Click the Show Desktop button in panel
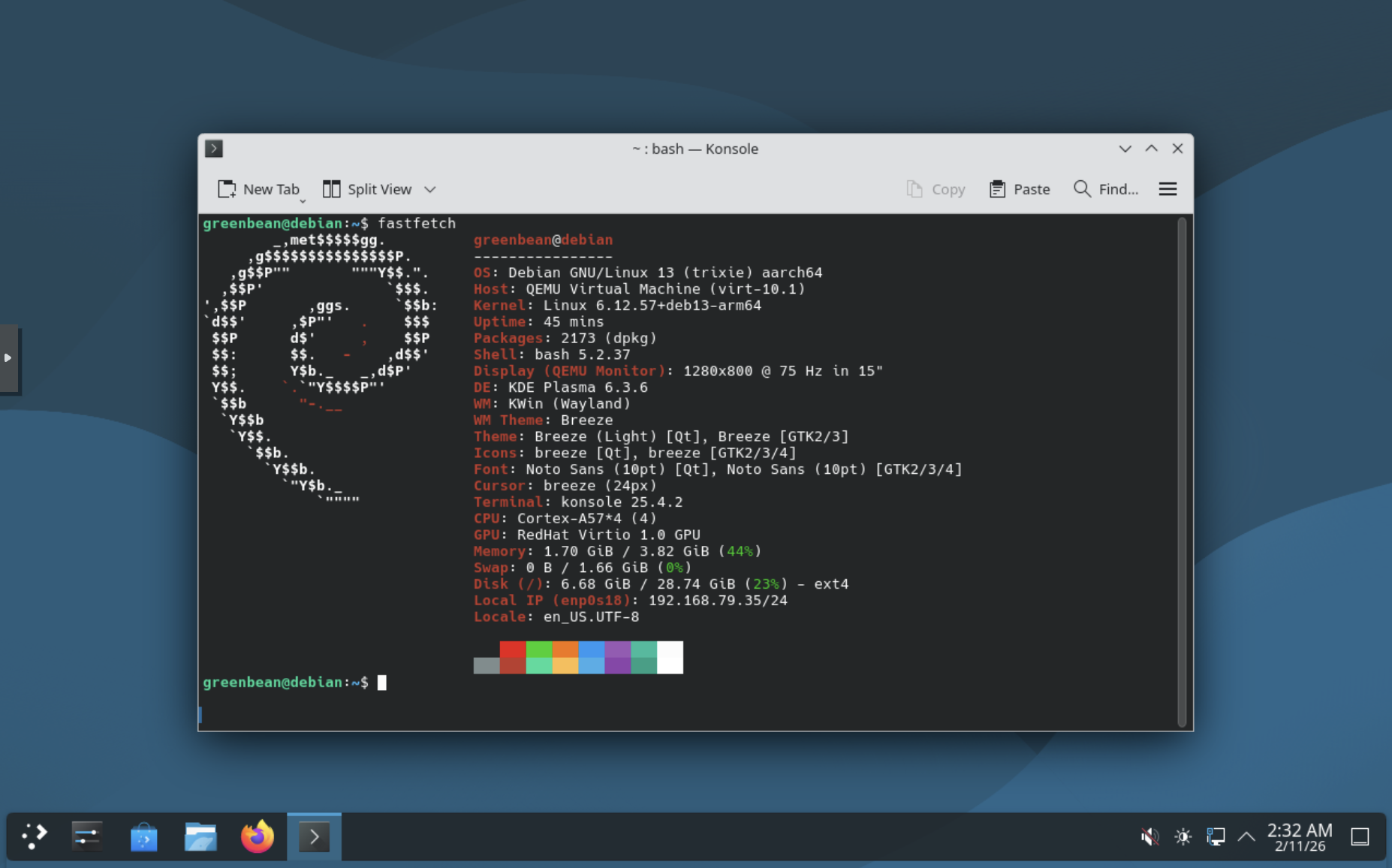This screenshot has width=1392, height=868. tap(1360, 836)
